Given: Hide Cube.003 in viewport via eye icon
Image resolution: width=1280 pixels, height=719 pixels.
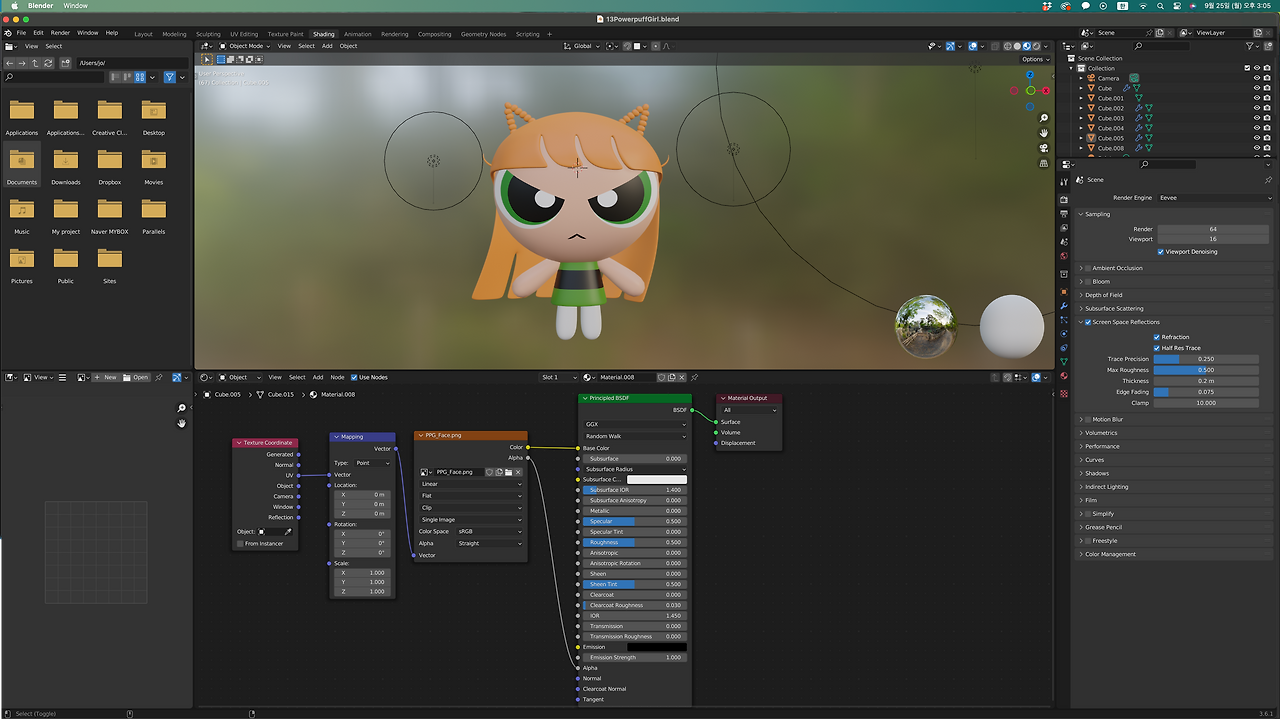Looking at the screenshot, I should click(1257, 118).
